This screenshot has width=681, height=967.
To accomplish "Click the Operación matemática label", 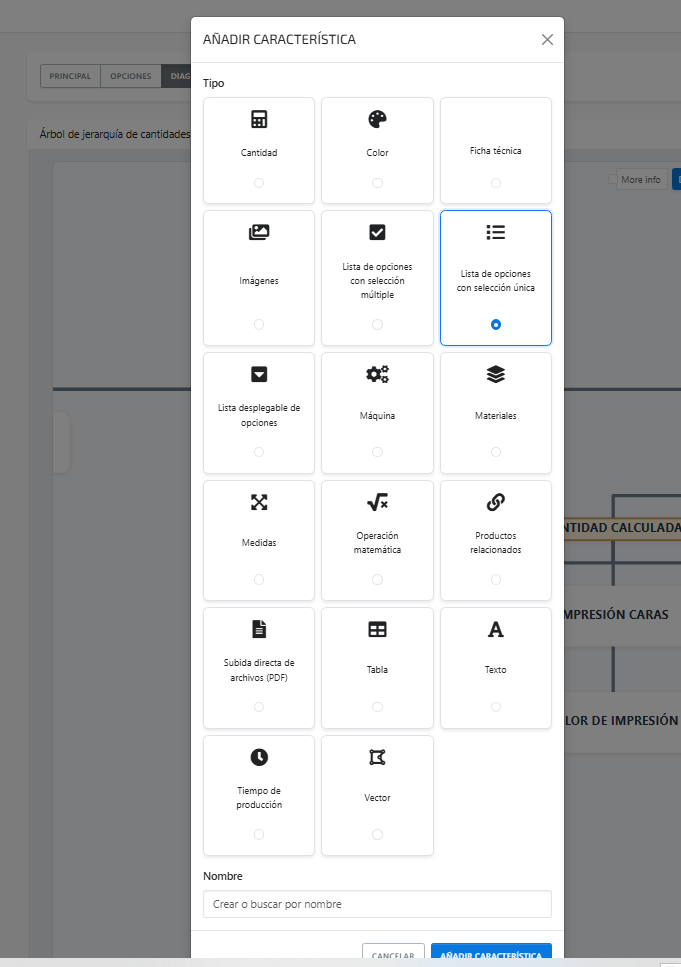I will click(378, 543).
